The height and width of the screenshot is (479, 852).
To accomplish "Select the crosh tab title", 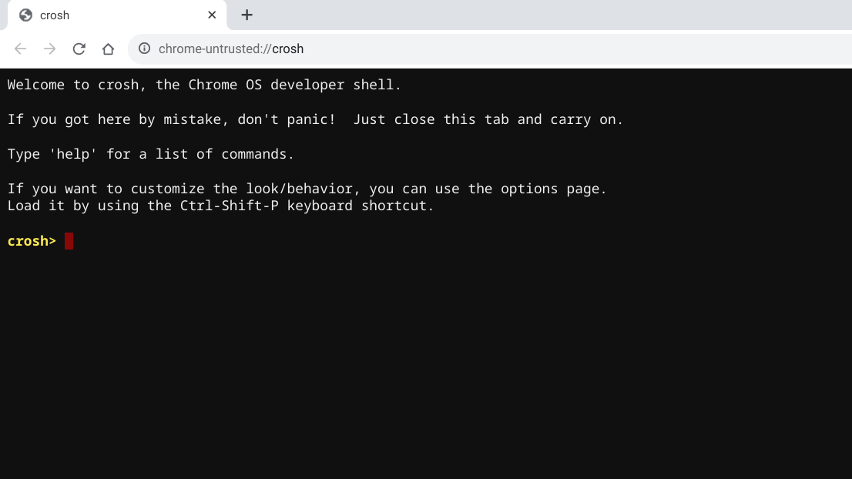I will [x=55, y=15].
